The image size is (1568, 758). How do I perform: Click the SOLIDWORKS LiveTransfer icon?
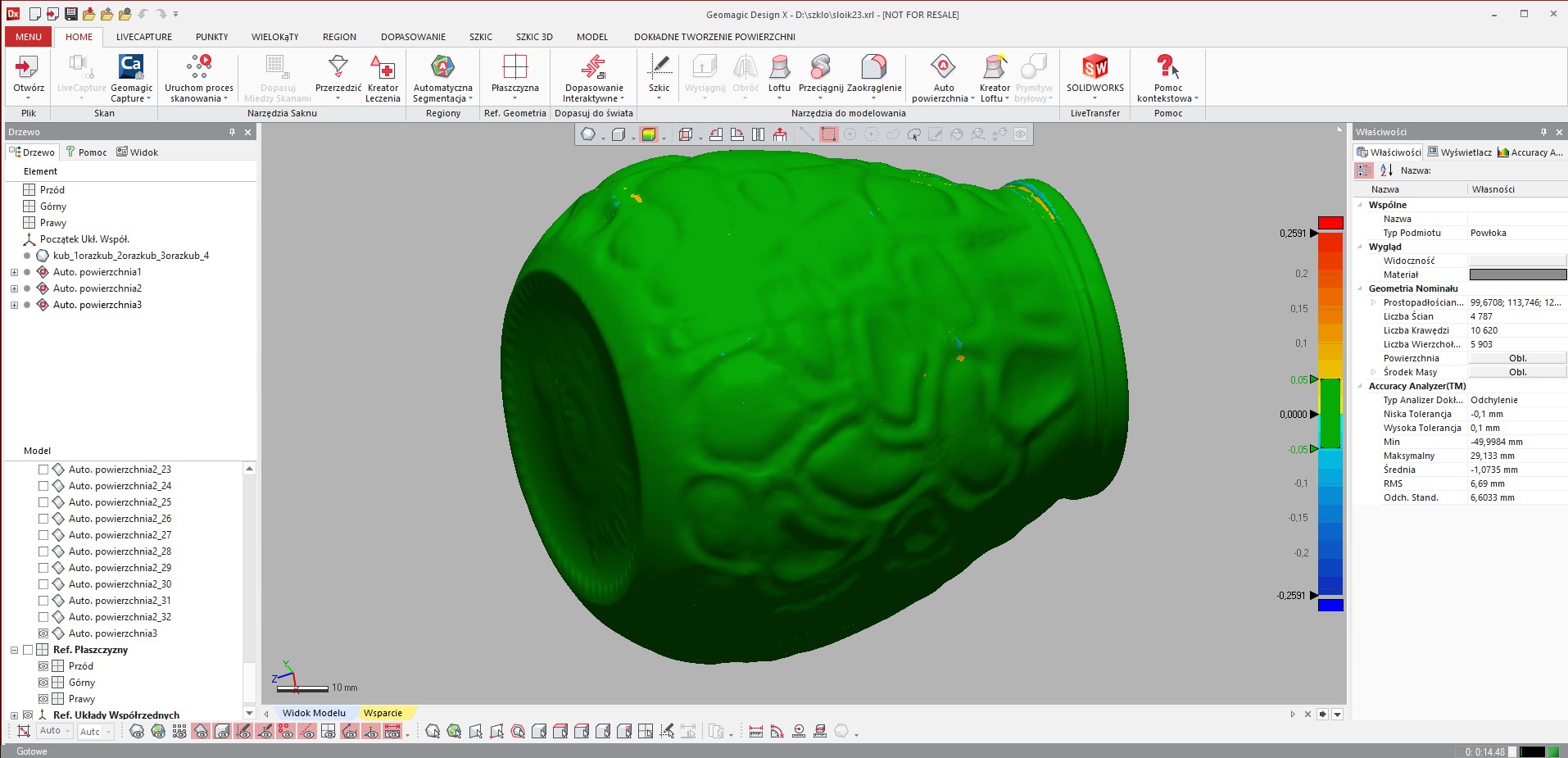(1094, 67)
